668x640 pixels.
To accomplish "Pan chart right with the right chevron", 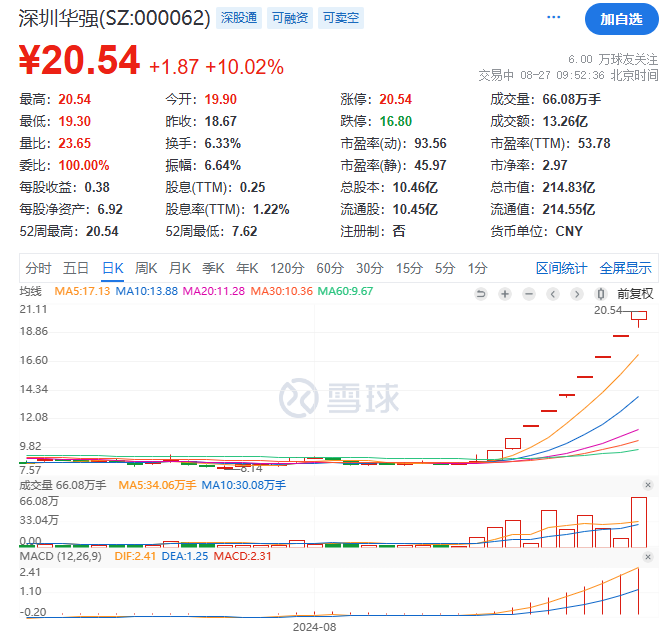I will pos(577,294).
